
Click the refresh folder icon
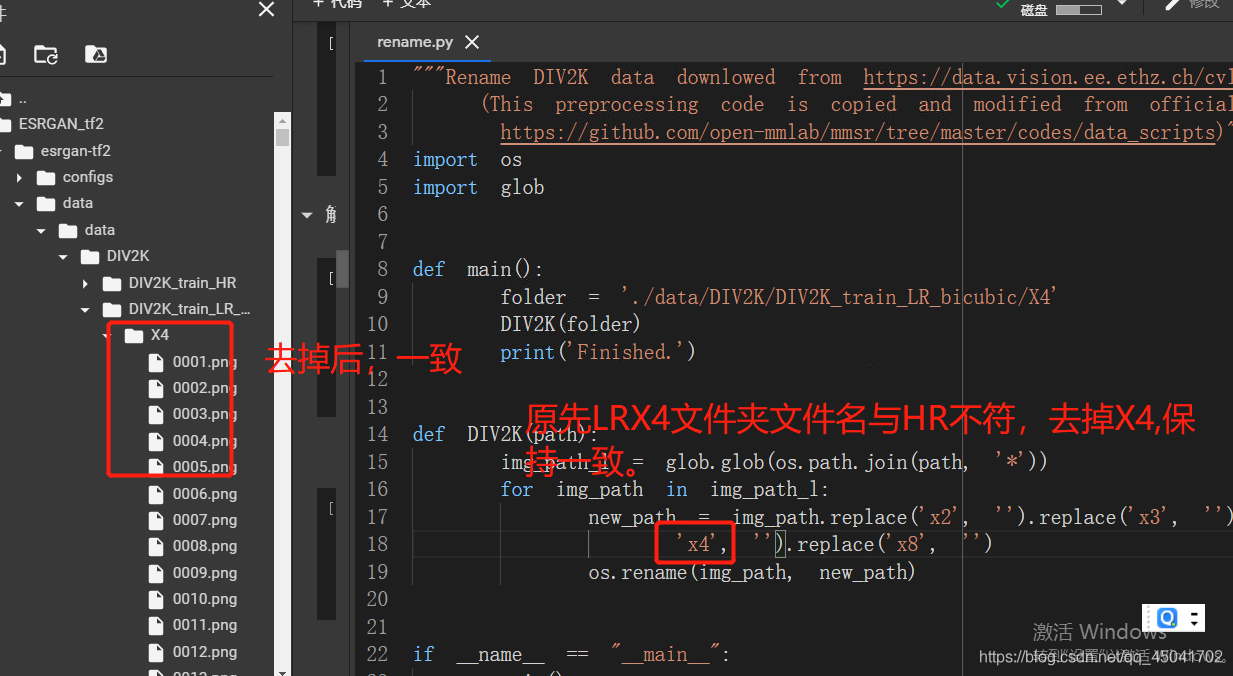(46, 55)
